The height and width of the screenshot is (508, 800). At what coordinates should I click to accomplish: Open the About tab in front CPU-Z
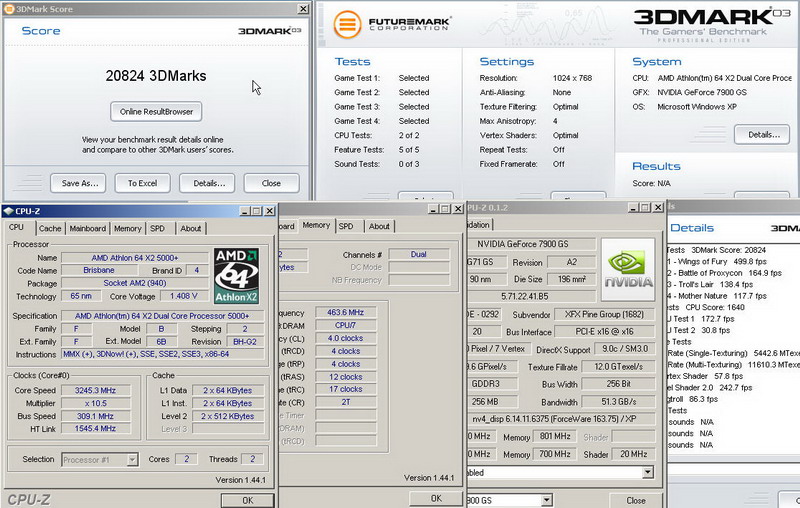(191, 228)
